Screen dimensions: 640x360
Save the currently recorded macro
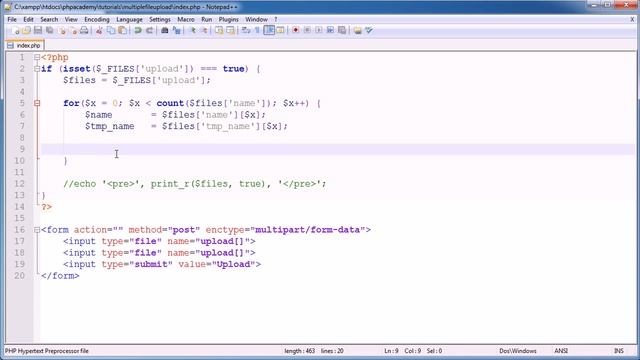pyautogui.click(x=342, y=30)
